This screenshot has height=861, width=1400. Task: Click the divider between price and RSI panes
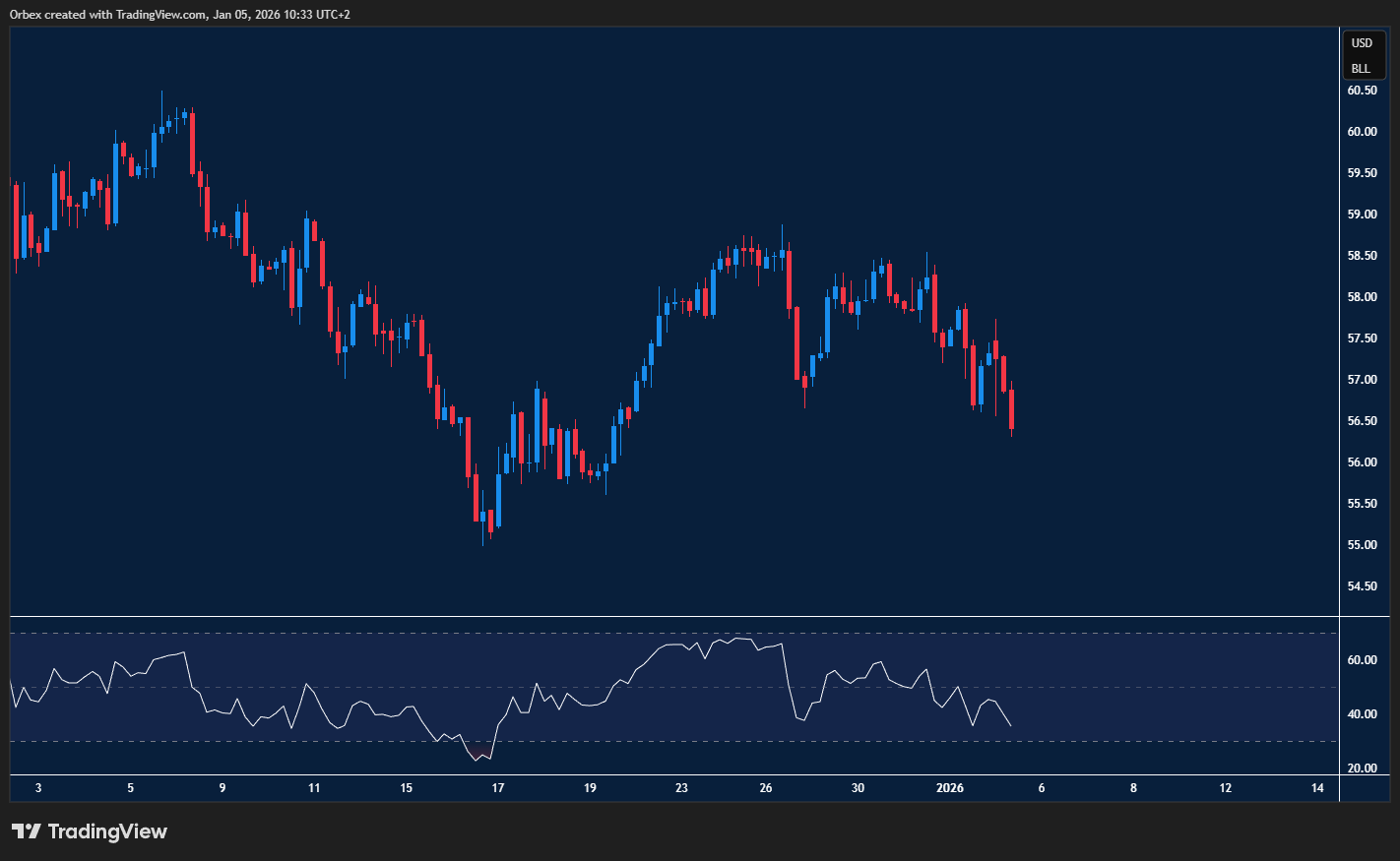689,617
